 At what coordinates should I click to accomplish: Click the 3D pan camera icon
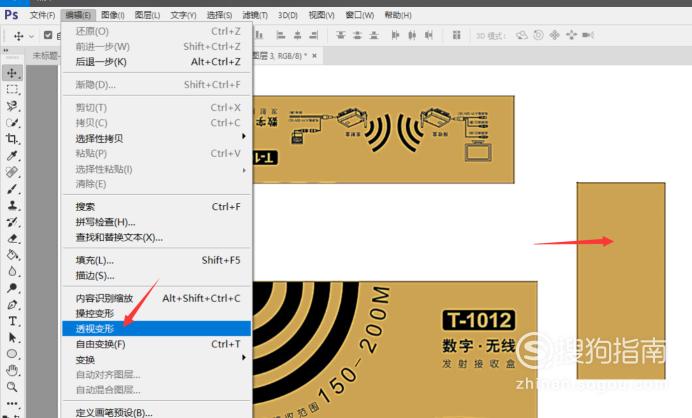point(555,35)
